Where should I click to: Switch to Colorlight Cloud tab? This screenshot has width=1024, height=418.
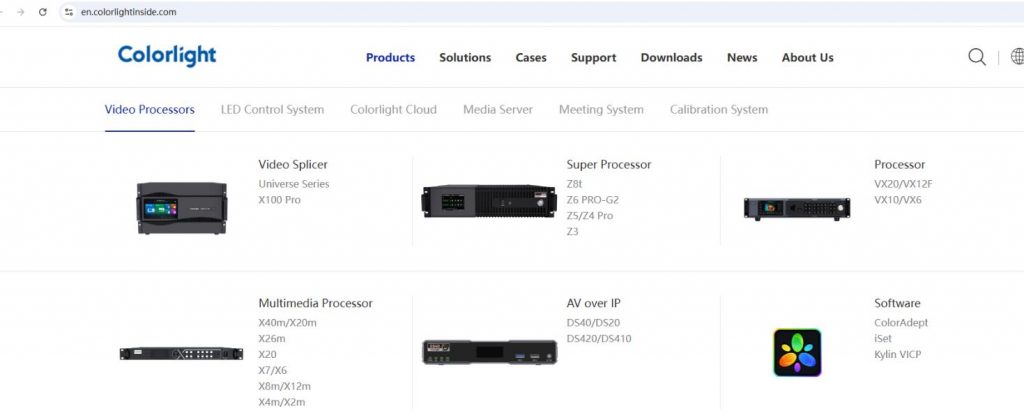(393, 110)
